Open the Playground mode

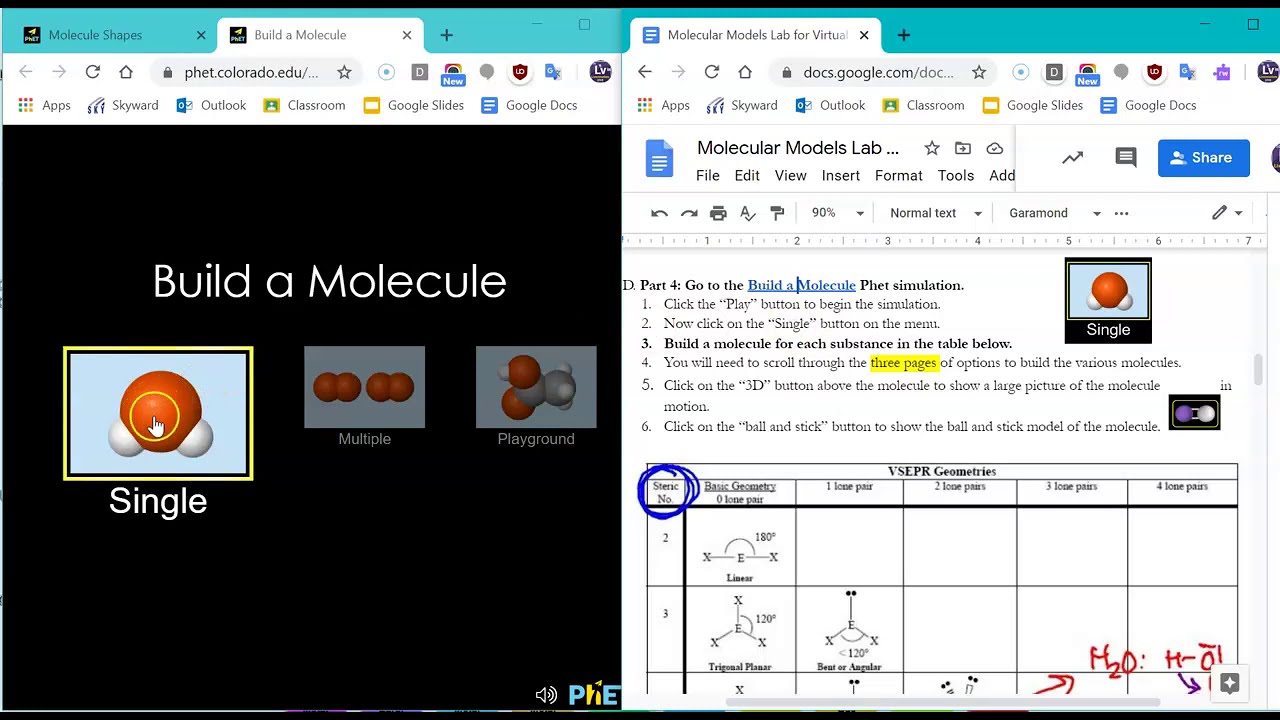pos(536,387)
